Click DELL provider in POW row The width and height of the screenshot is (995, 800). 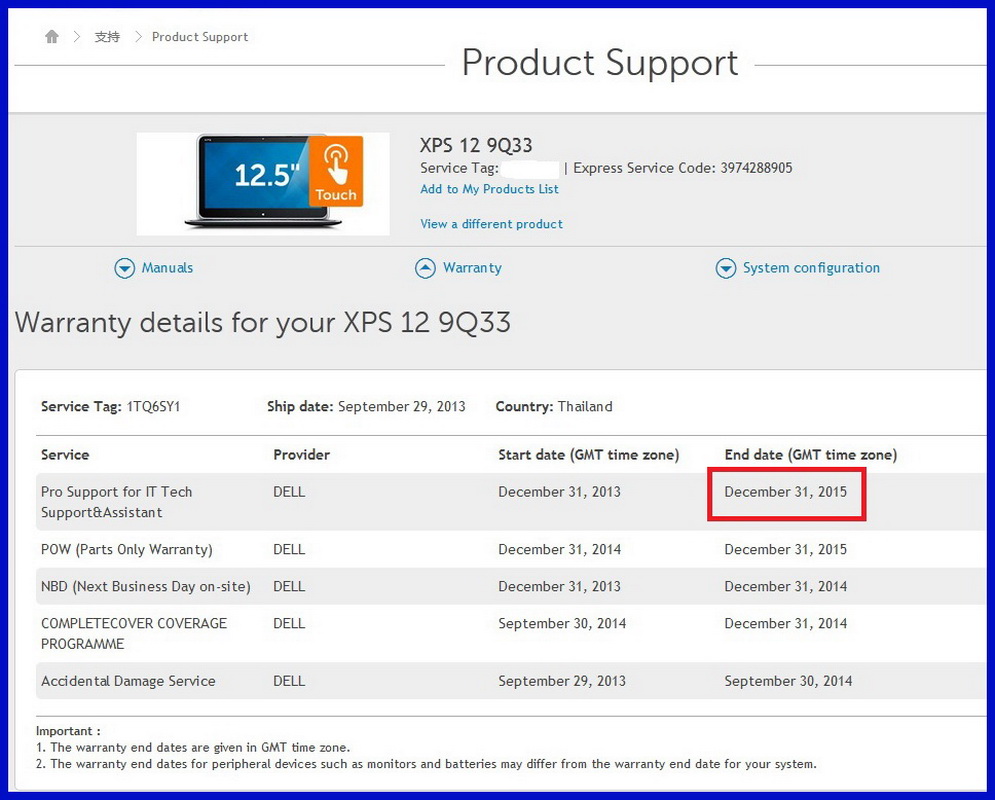(289, 549)
